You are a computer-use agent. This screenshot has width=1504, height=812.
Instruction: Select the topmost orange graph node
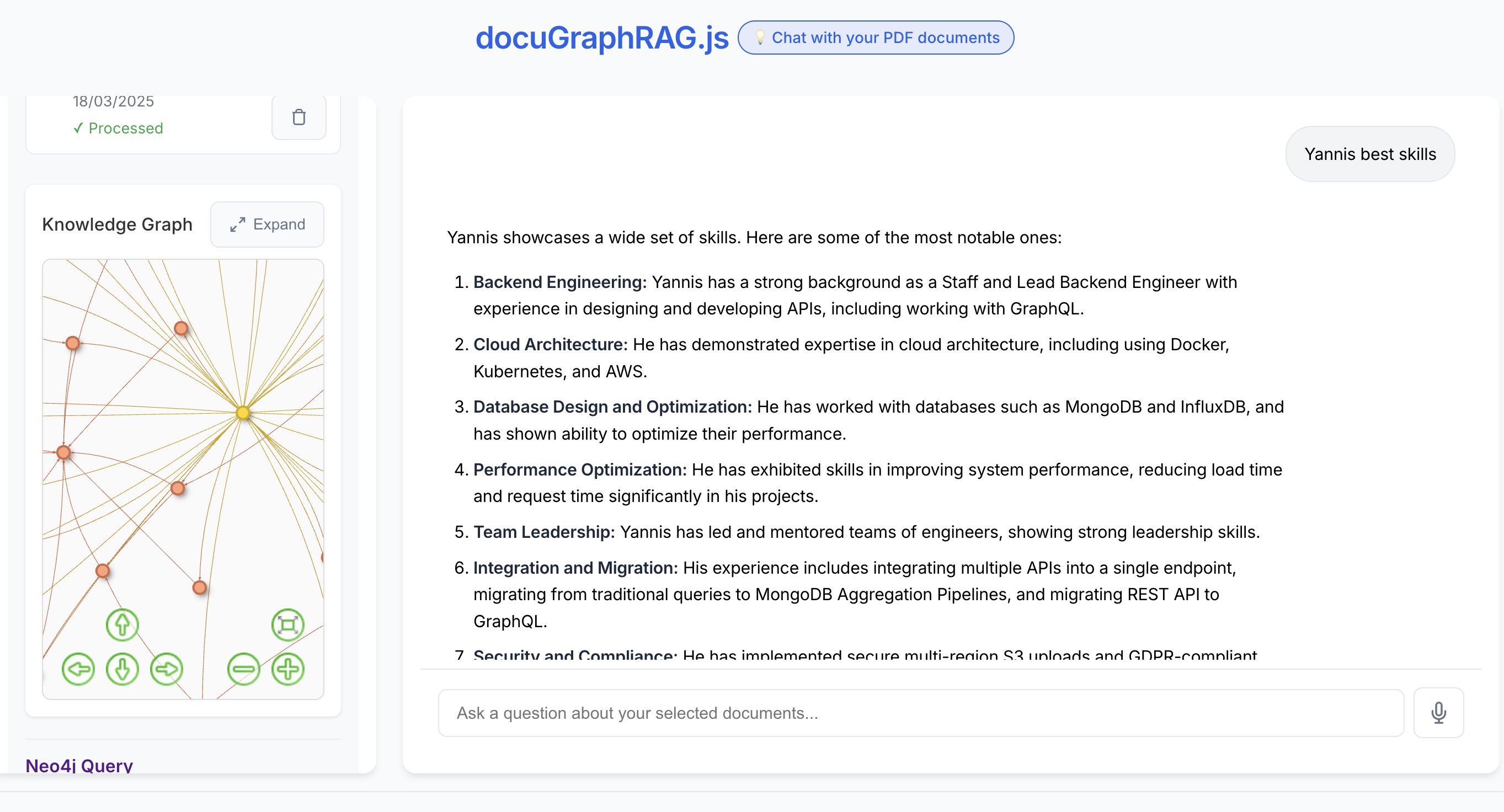[x=181, y=329]
